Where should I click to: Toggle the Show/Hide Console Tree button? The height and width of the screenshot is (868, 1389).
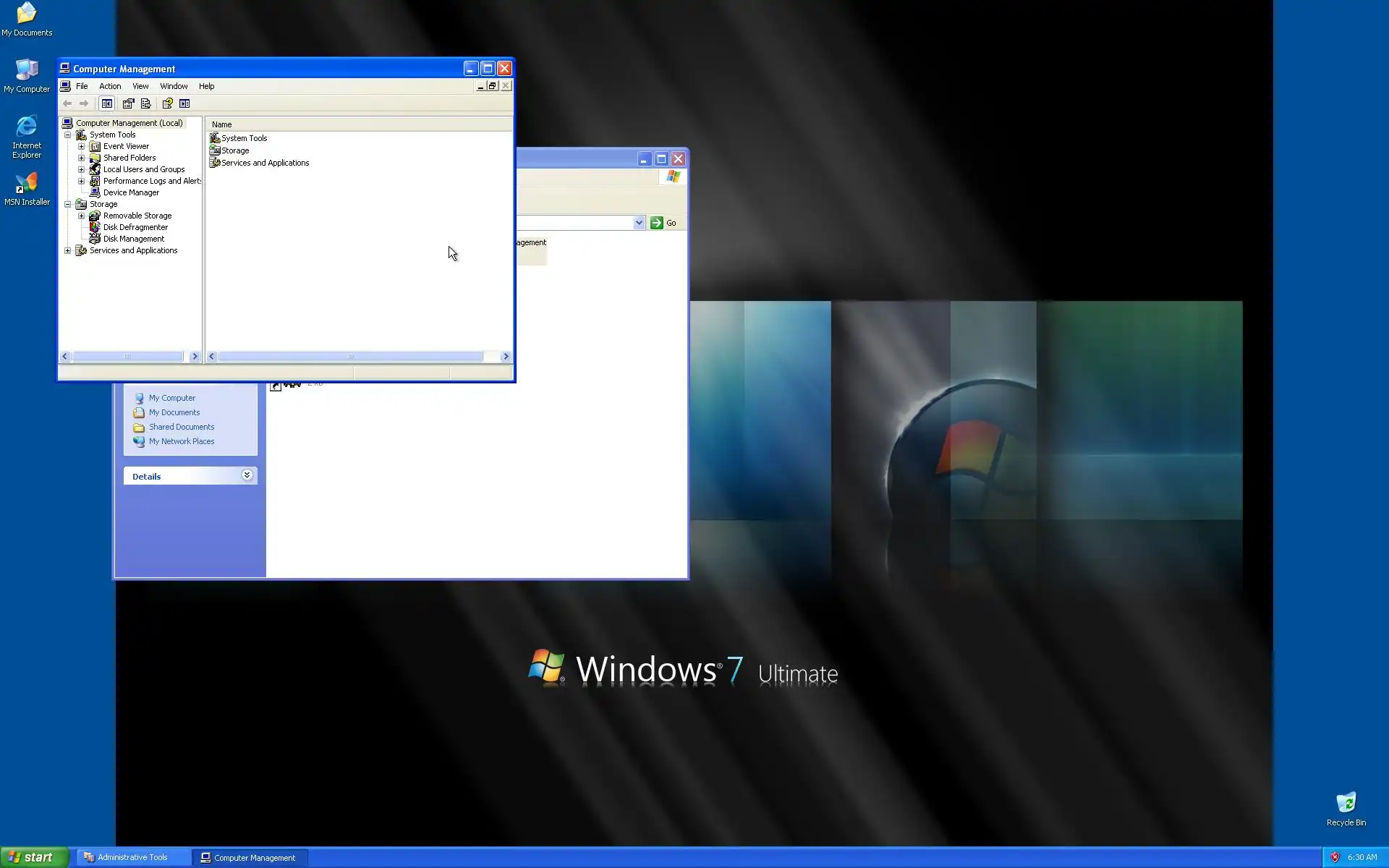click(107, 103)
